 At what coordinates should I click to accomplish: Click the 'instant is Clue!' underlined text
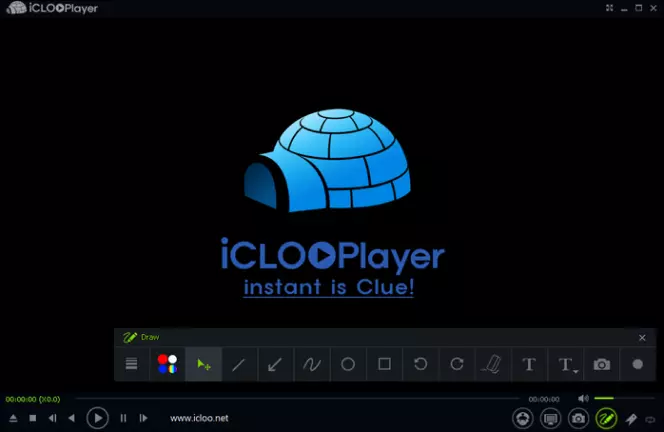click(329, 287)
